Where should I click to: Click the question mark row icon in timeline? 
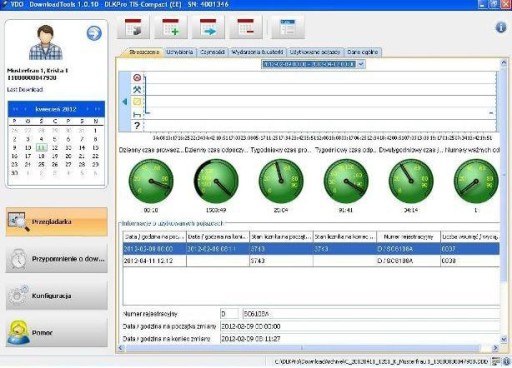(137, 126)
